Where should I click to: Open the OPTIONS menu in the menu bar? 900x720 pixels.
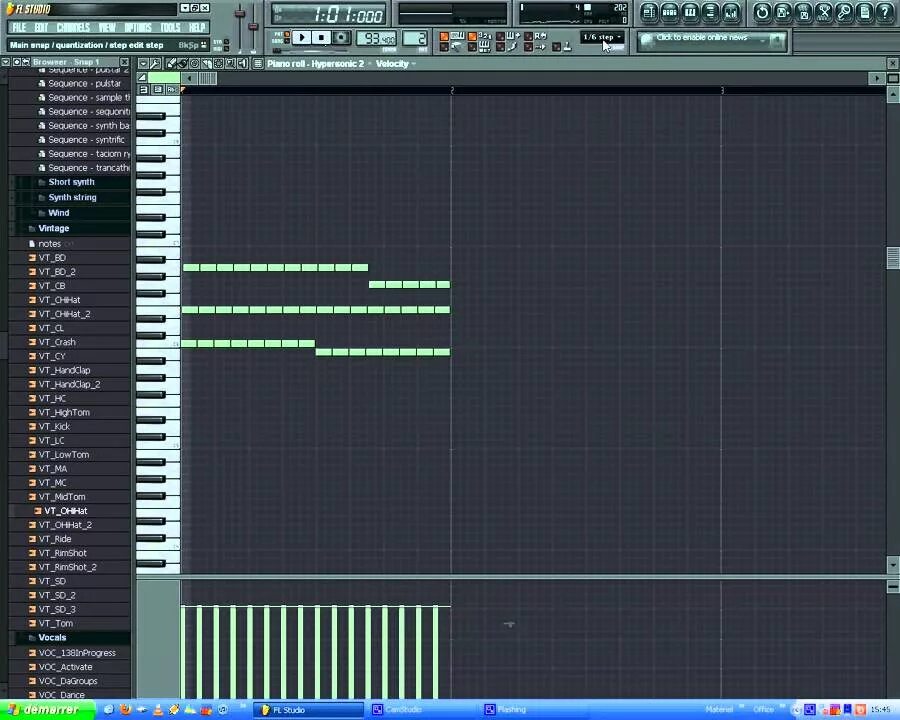tap(137, 27)
